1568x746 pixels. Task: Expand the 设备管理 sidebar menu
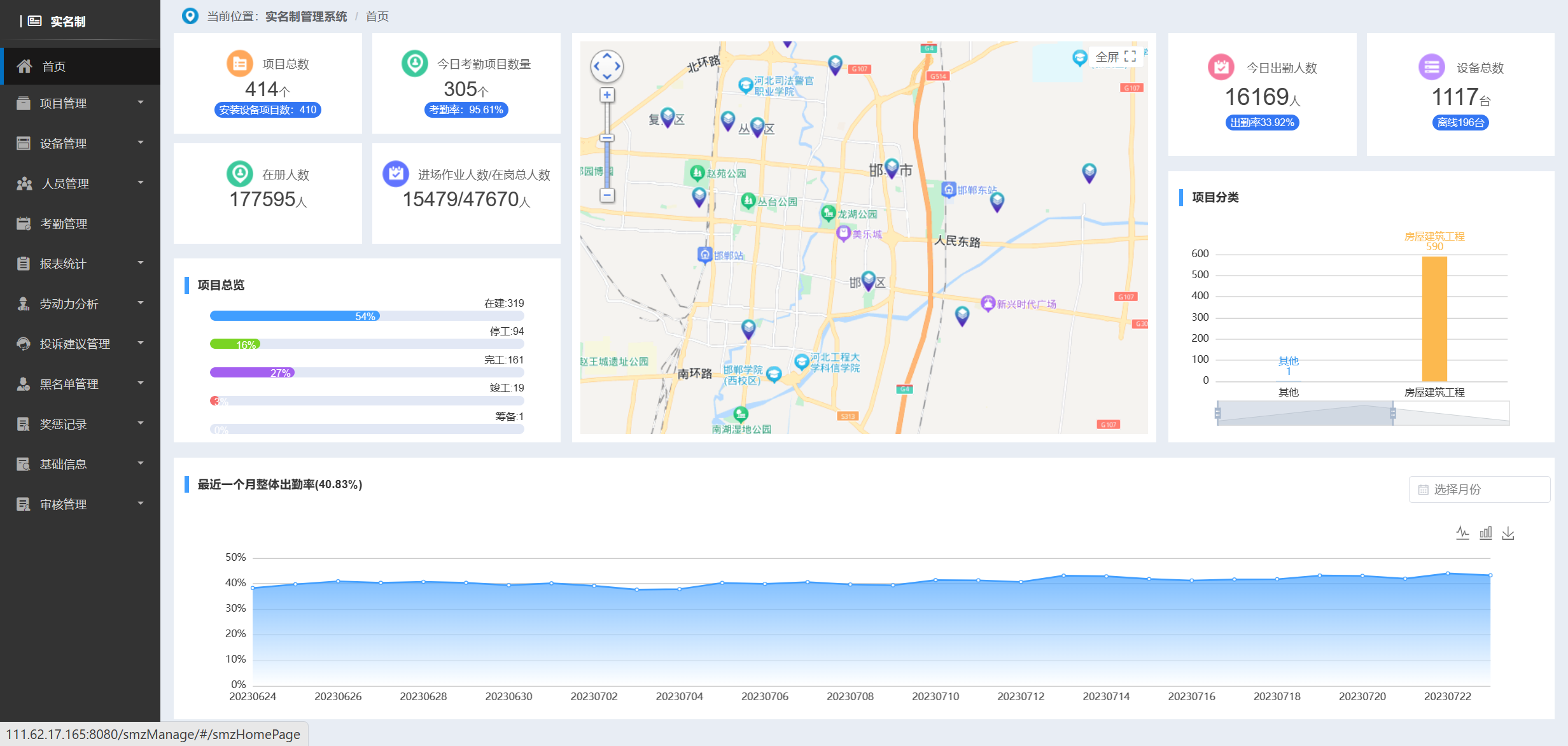(x=80, y=143)
